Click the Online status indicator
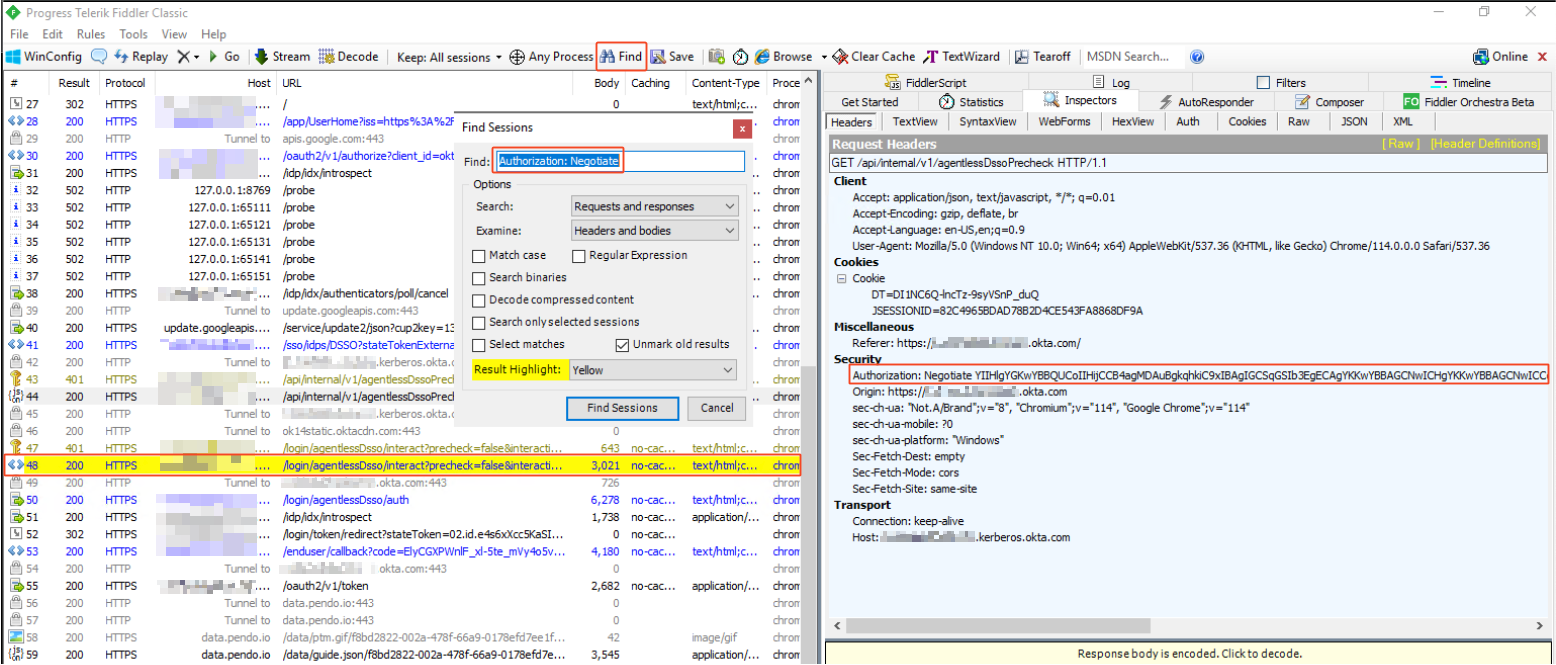This screenshot has width=1556, height=665. (x=1501, y=57)
